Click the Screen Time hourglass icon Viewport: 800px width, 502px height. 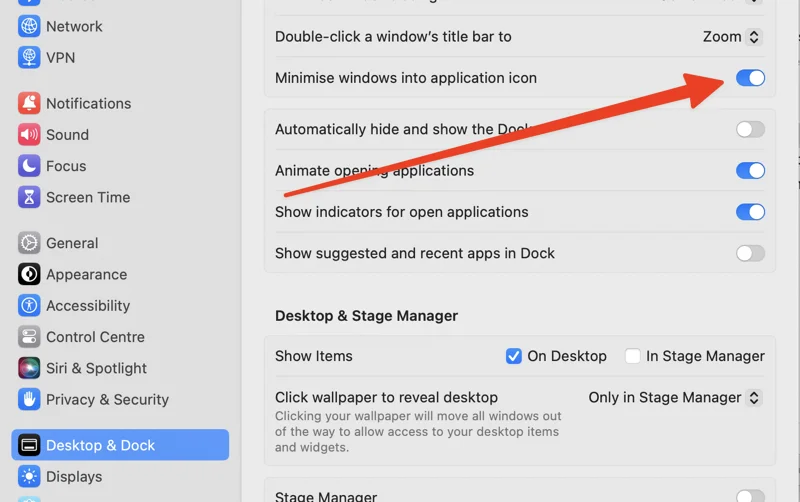(29, 197)
